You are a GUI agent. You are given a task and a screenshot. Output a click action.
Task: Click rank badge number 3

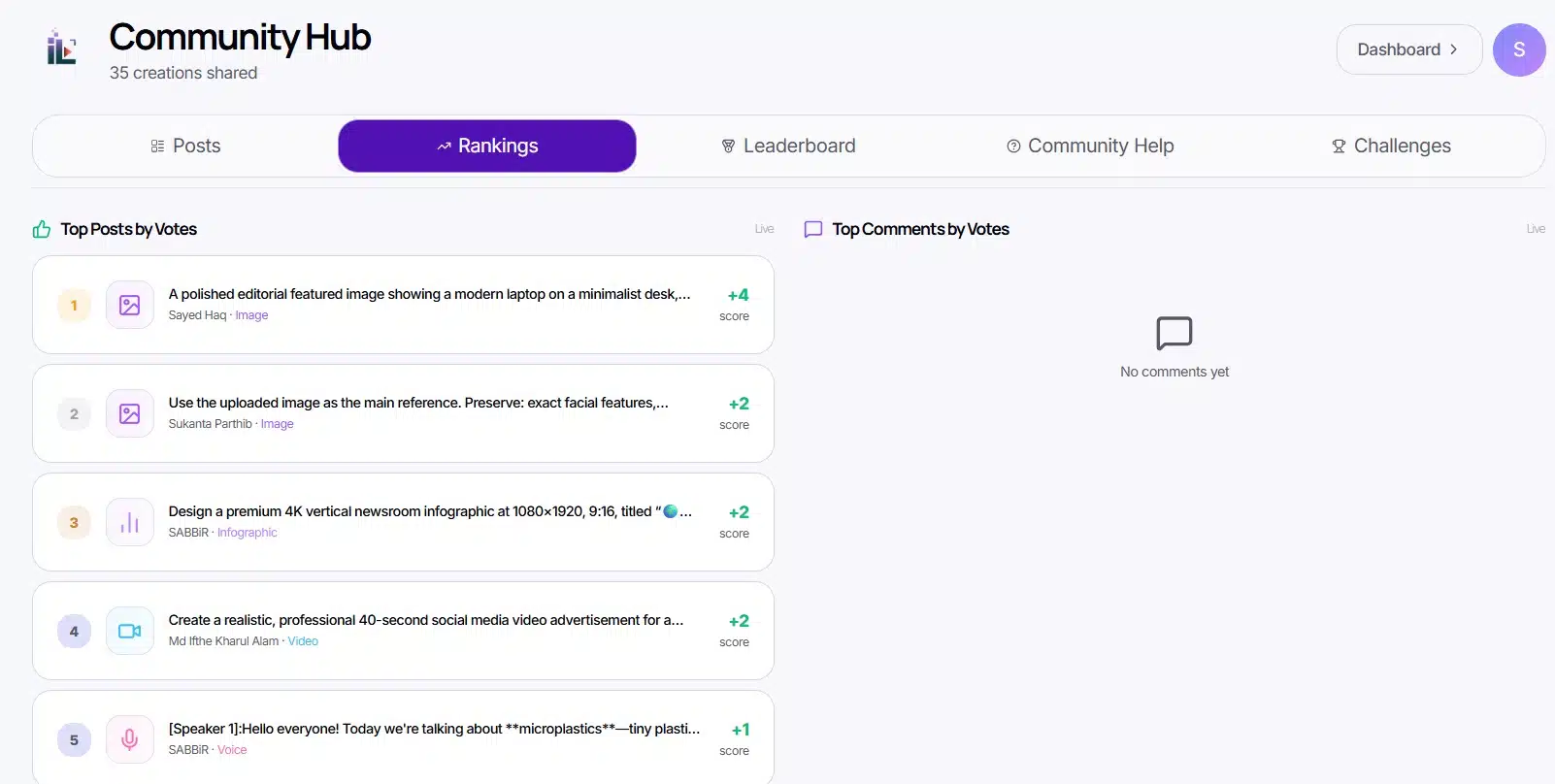click(x=74, y=522)
